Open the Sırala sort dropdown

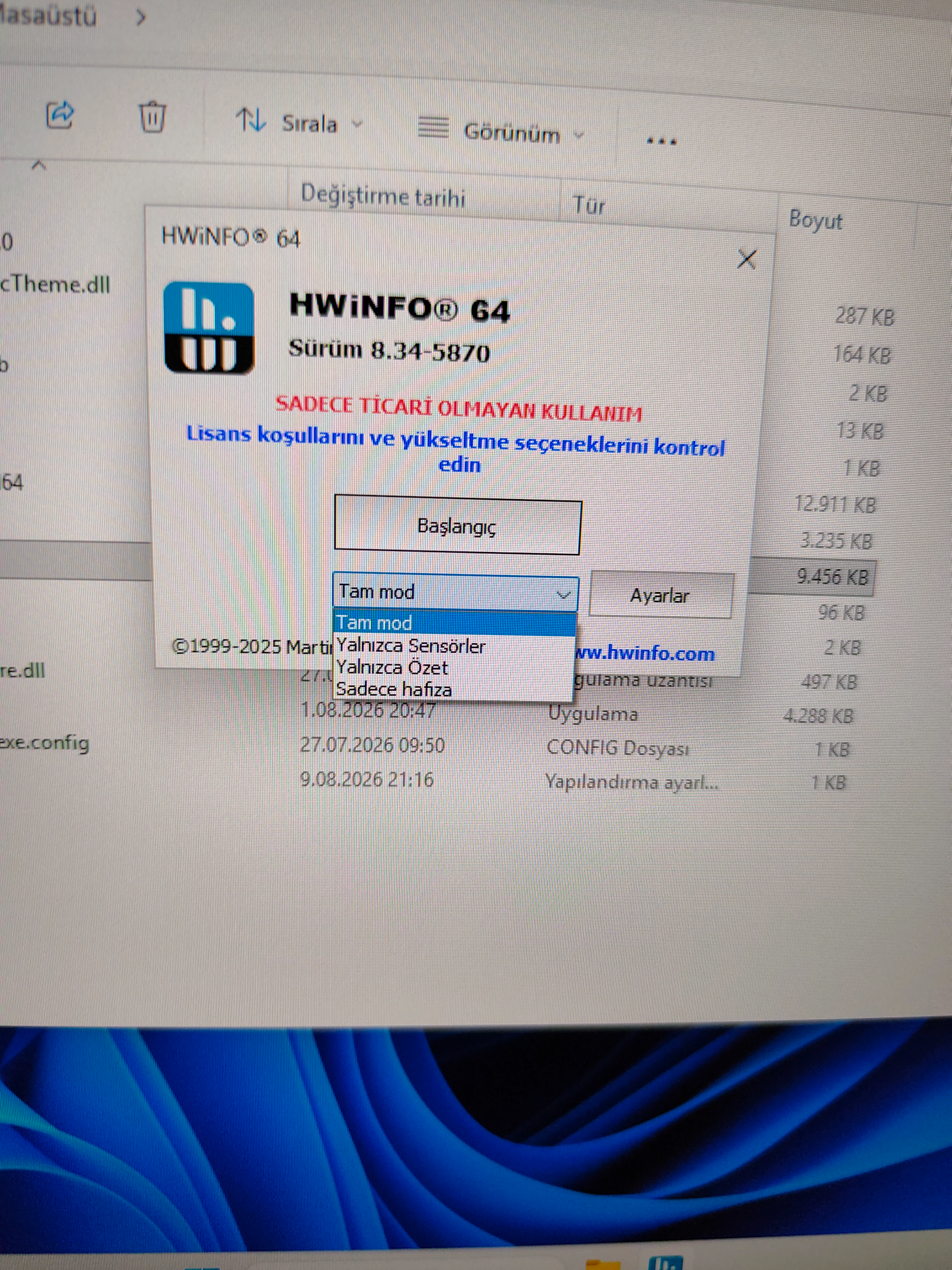point(300,122)
